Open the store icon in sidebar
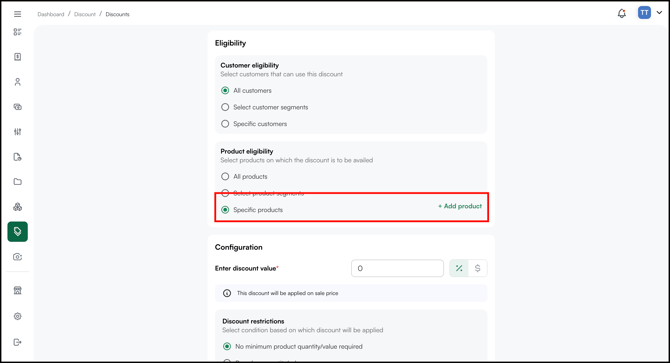Image resolution: width=670 pixels, height=363 pixels. [18, 290]
